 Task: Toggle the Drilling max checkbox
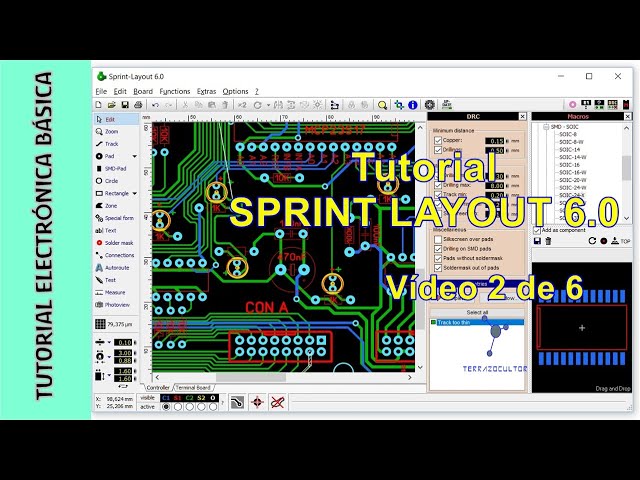[438, 185]
